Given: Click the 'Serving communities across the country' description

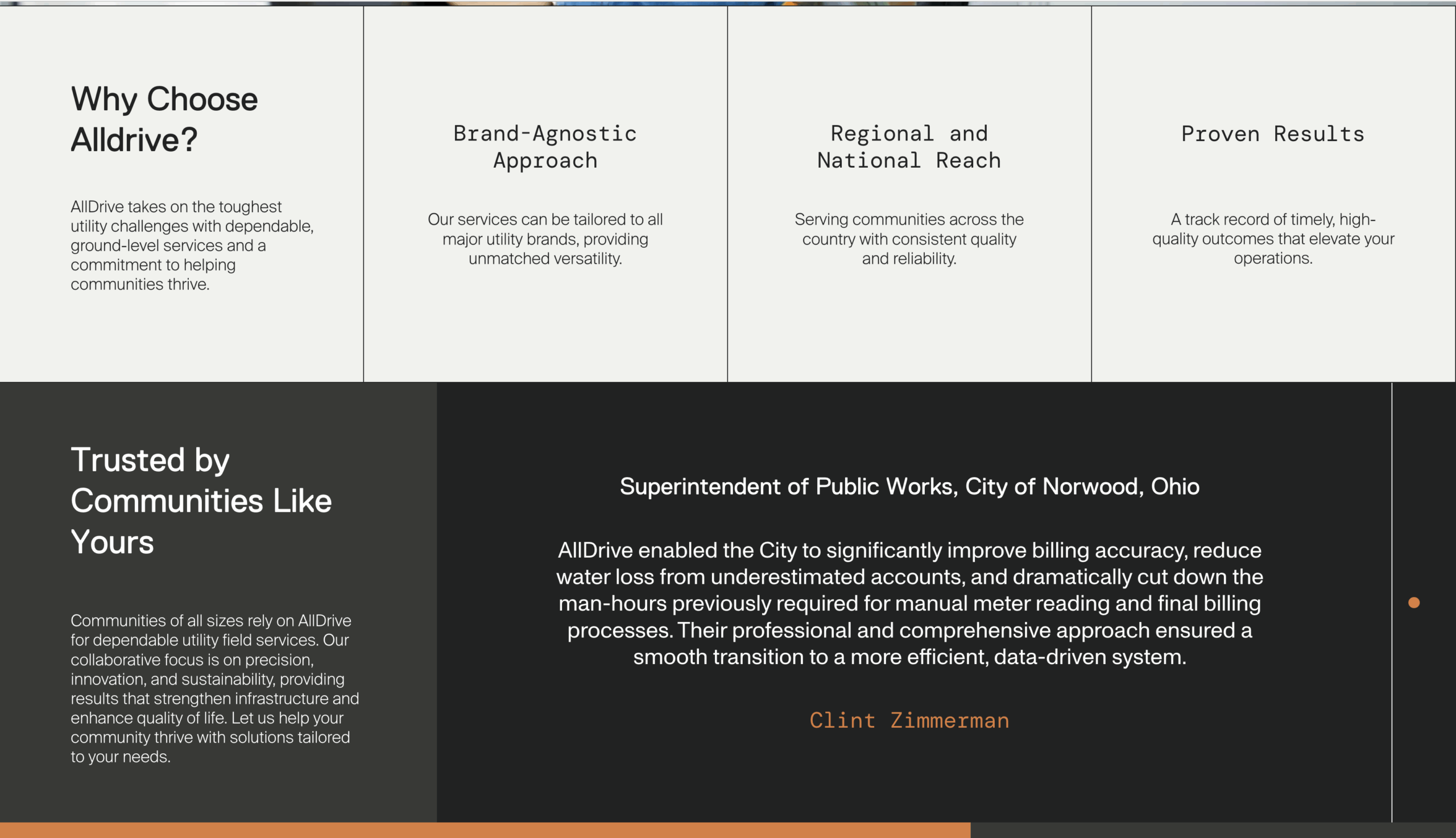Looking at the screenshot, I should (x=908, y=239).
